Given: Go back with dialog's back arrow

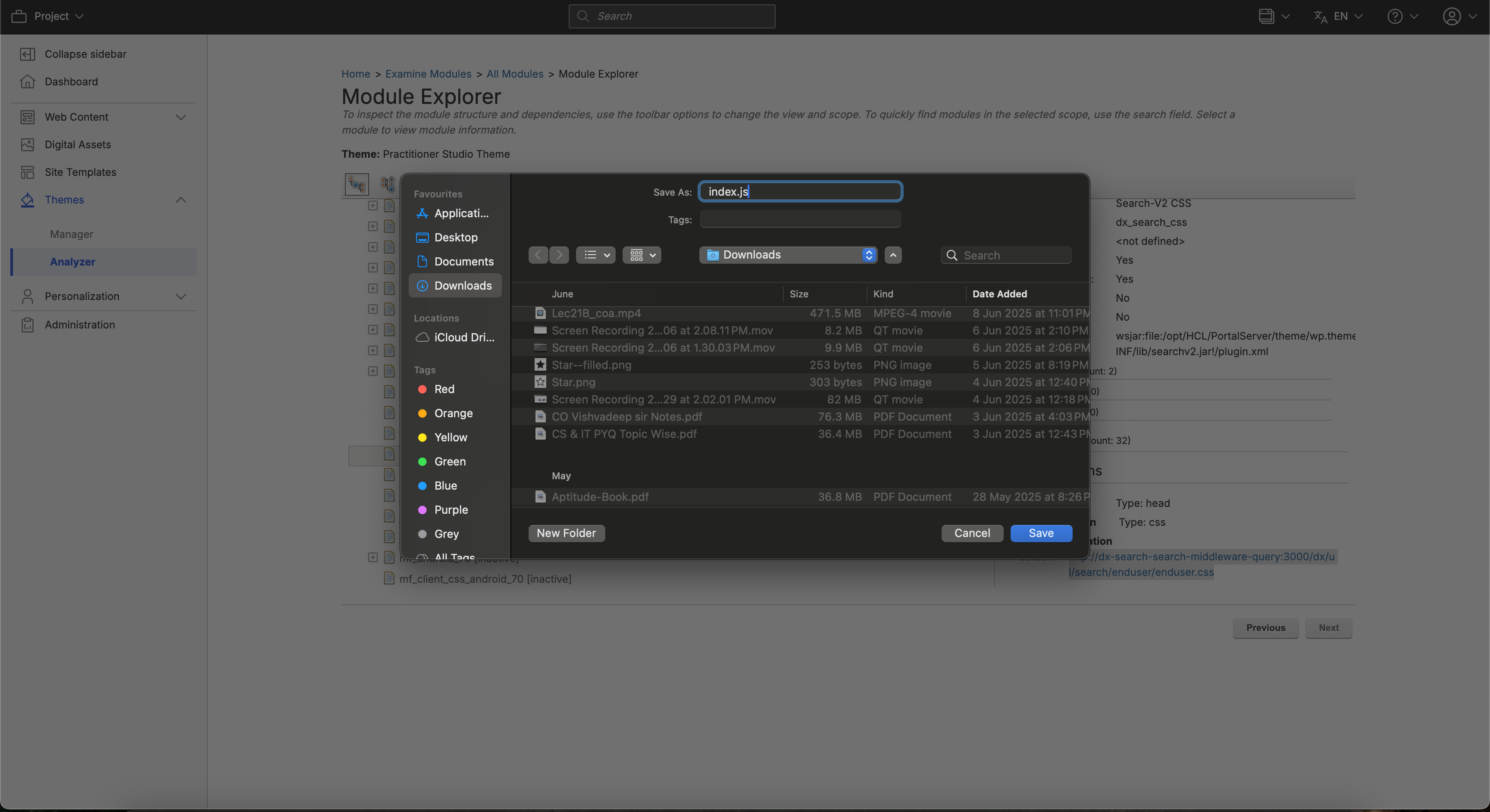Looking at the screenshot, I should click(538, 255).
